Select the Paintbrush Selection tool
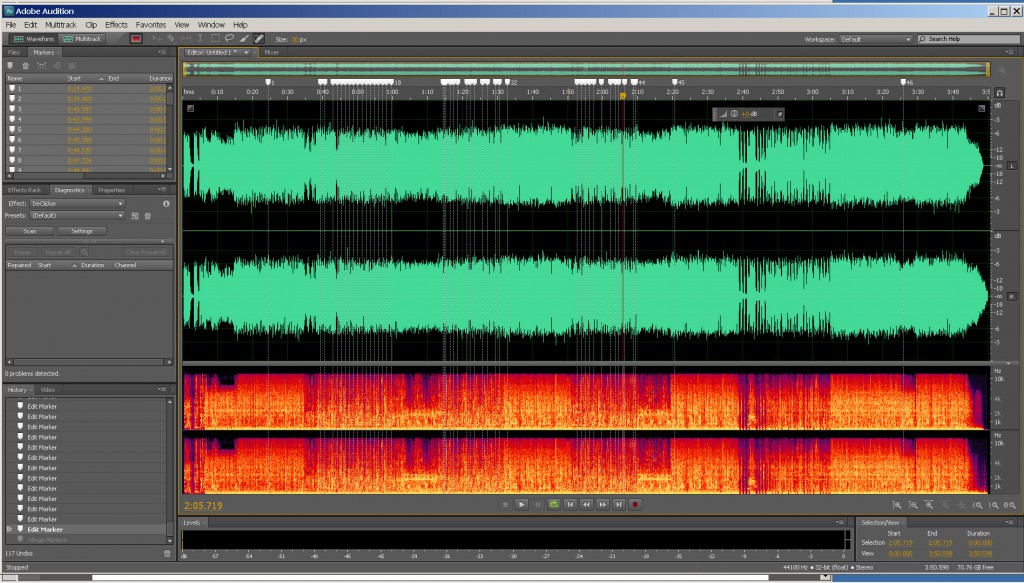 pyautogui.click(x=244, y=39)
